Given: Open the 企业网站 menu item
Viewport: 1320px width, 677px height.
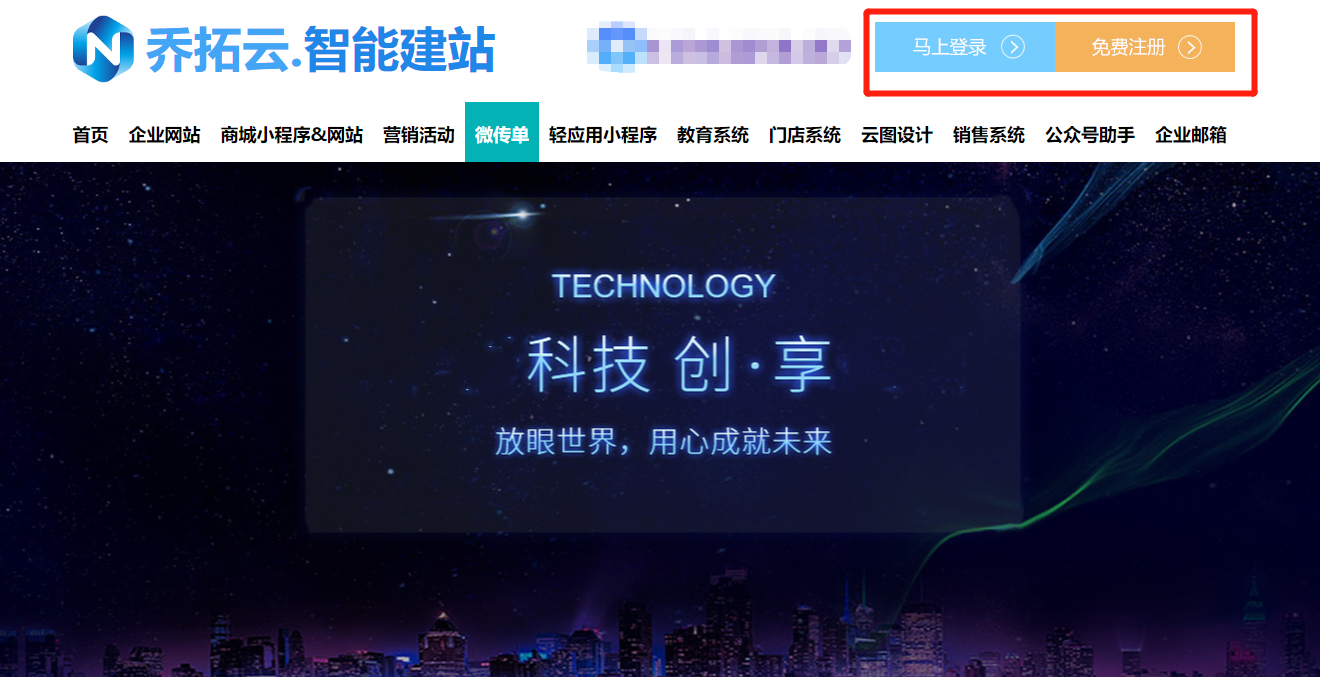Looking at the screenshot, I should coord(164,135).
